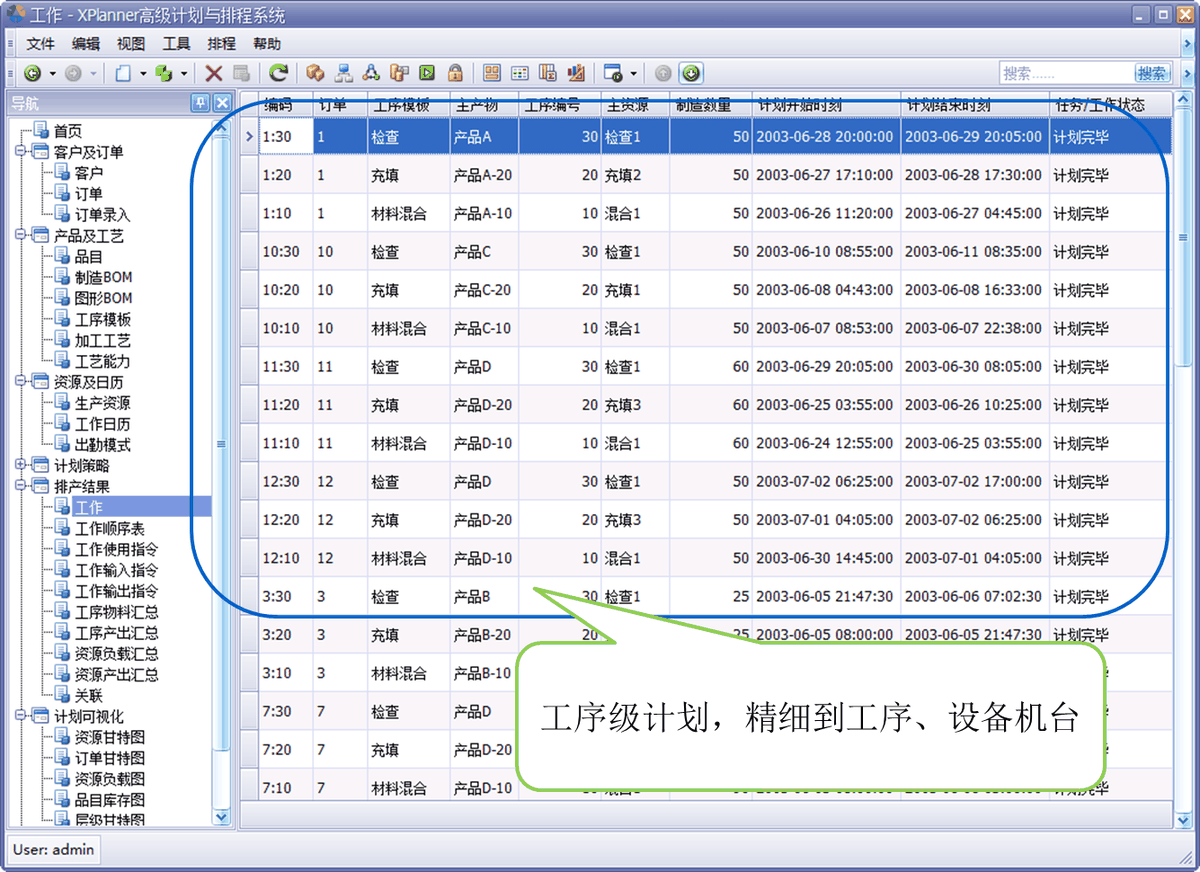Click the greyed Forward navigation arrow
This screenshot has width=1200, height=872.
tap(73, 73)
